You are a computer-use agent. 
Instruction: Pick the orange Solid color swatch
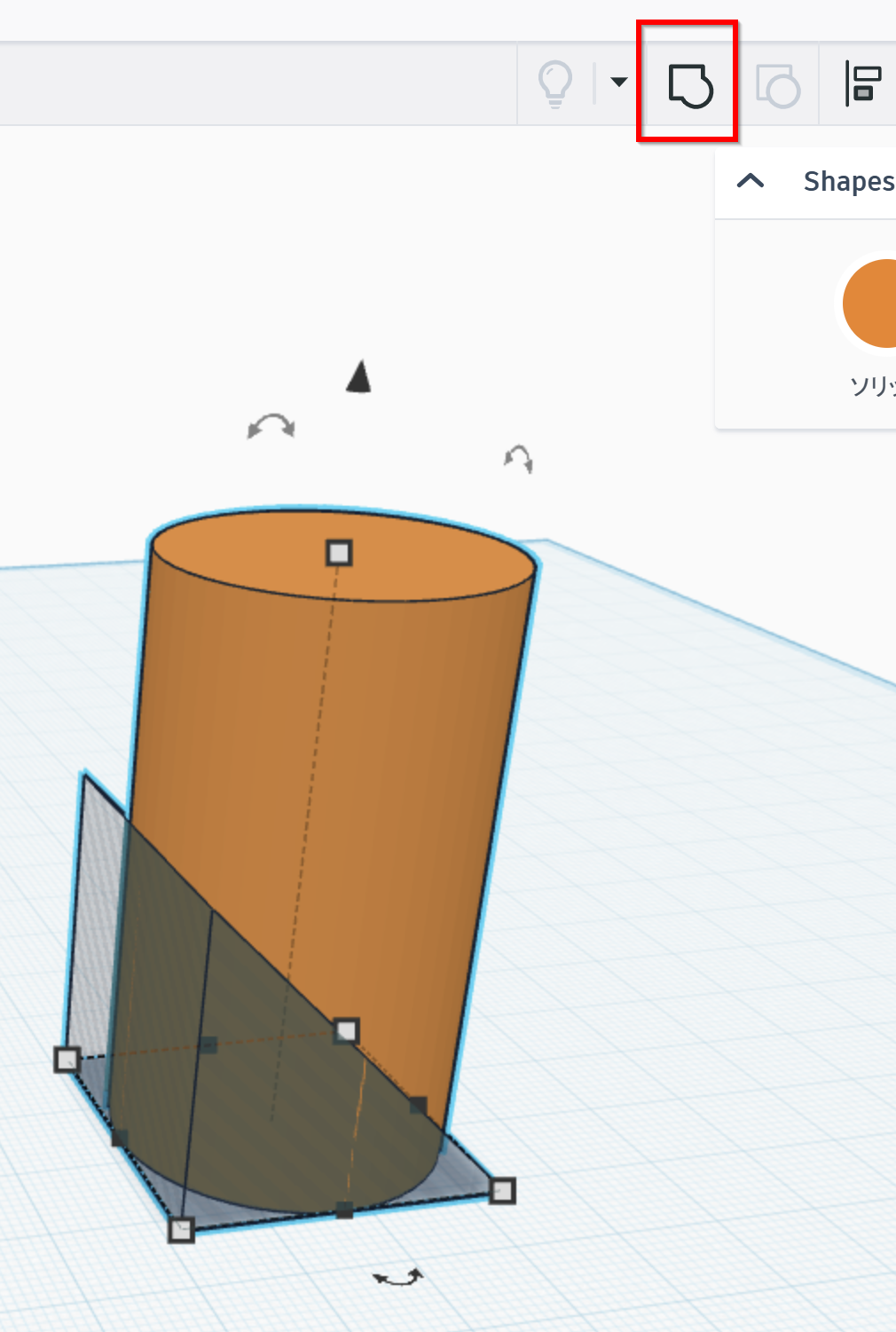pos(869,303)
